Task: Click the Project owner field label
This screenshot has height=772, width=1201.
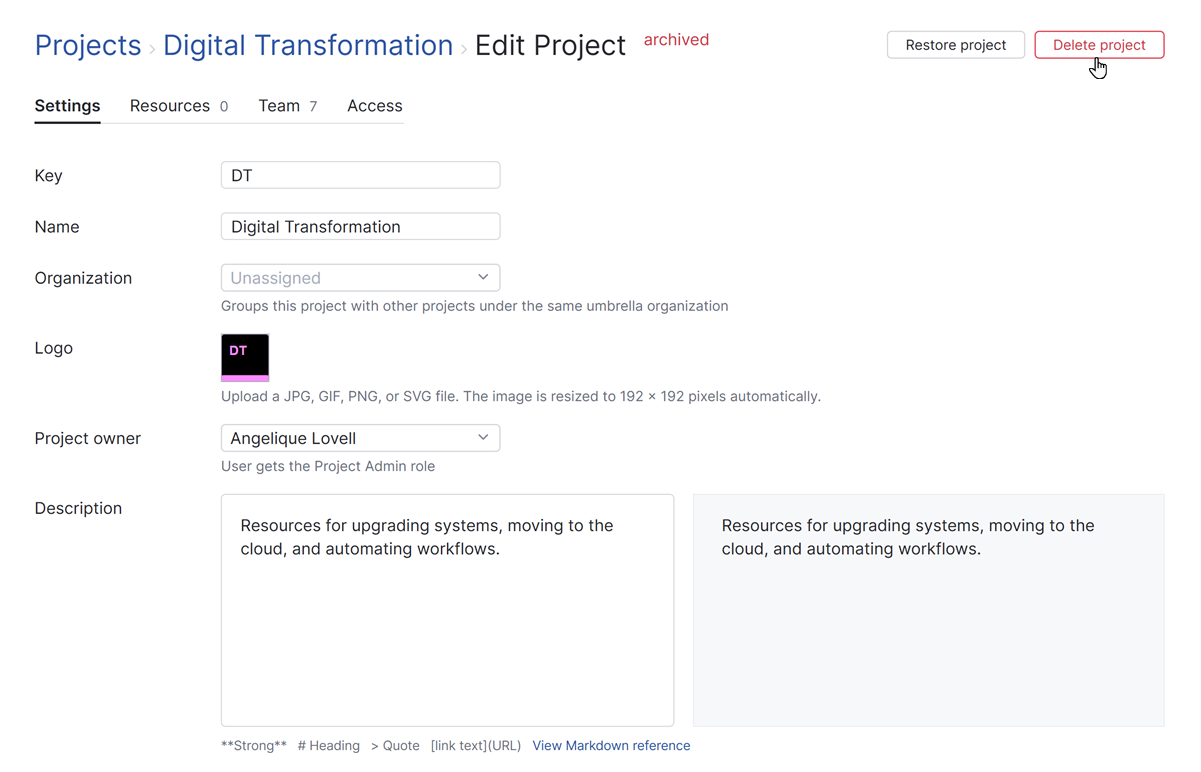Action: (88, 438)
